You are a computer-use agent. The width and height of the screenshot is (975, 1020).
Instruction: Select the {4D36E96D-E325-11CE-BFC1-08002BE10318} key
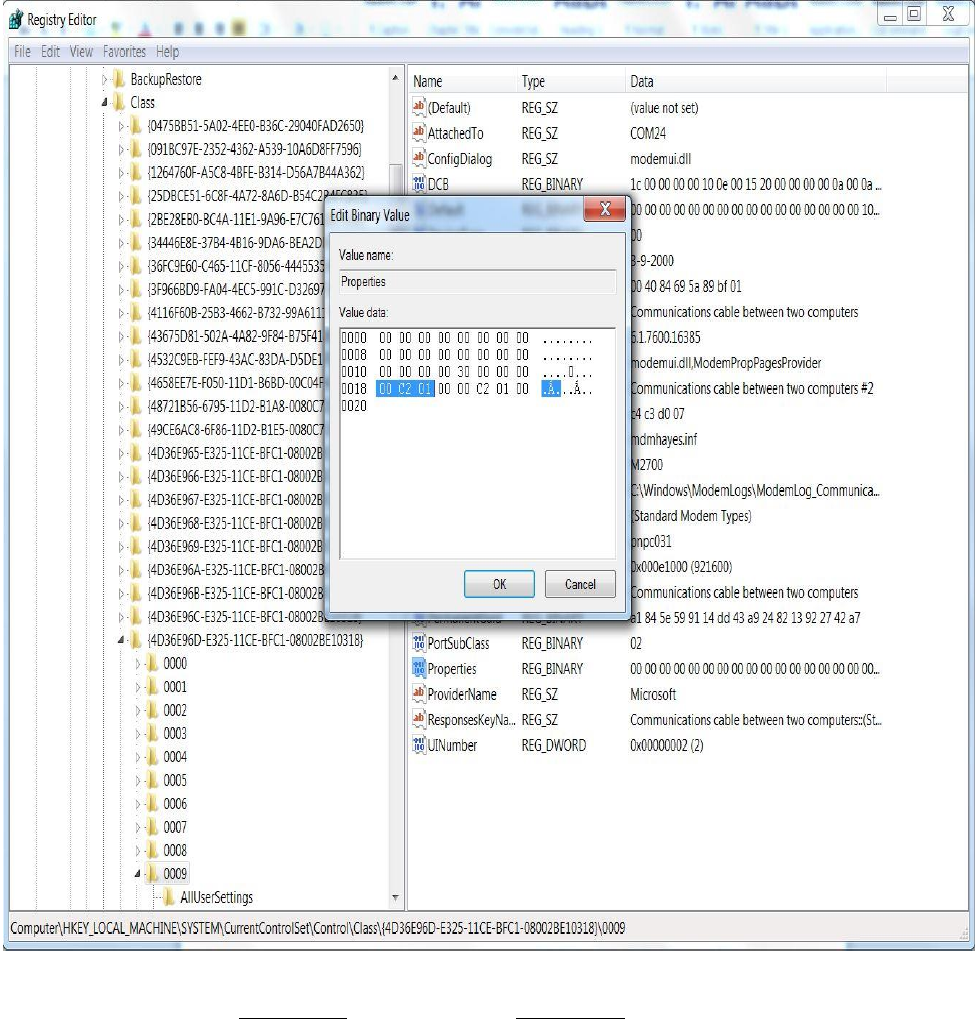[255, 640]
